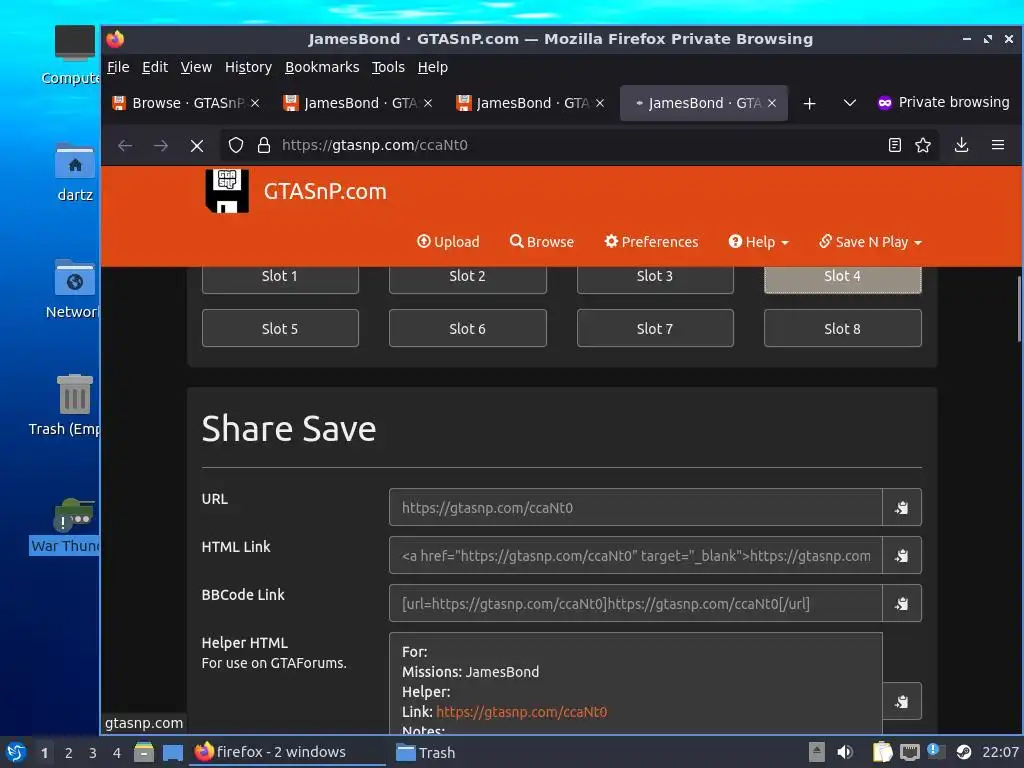Viewport: 1024px width, 768px height.
Task: Click the Upload navigation link
Action: (x=448, y=242)
